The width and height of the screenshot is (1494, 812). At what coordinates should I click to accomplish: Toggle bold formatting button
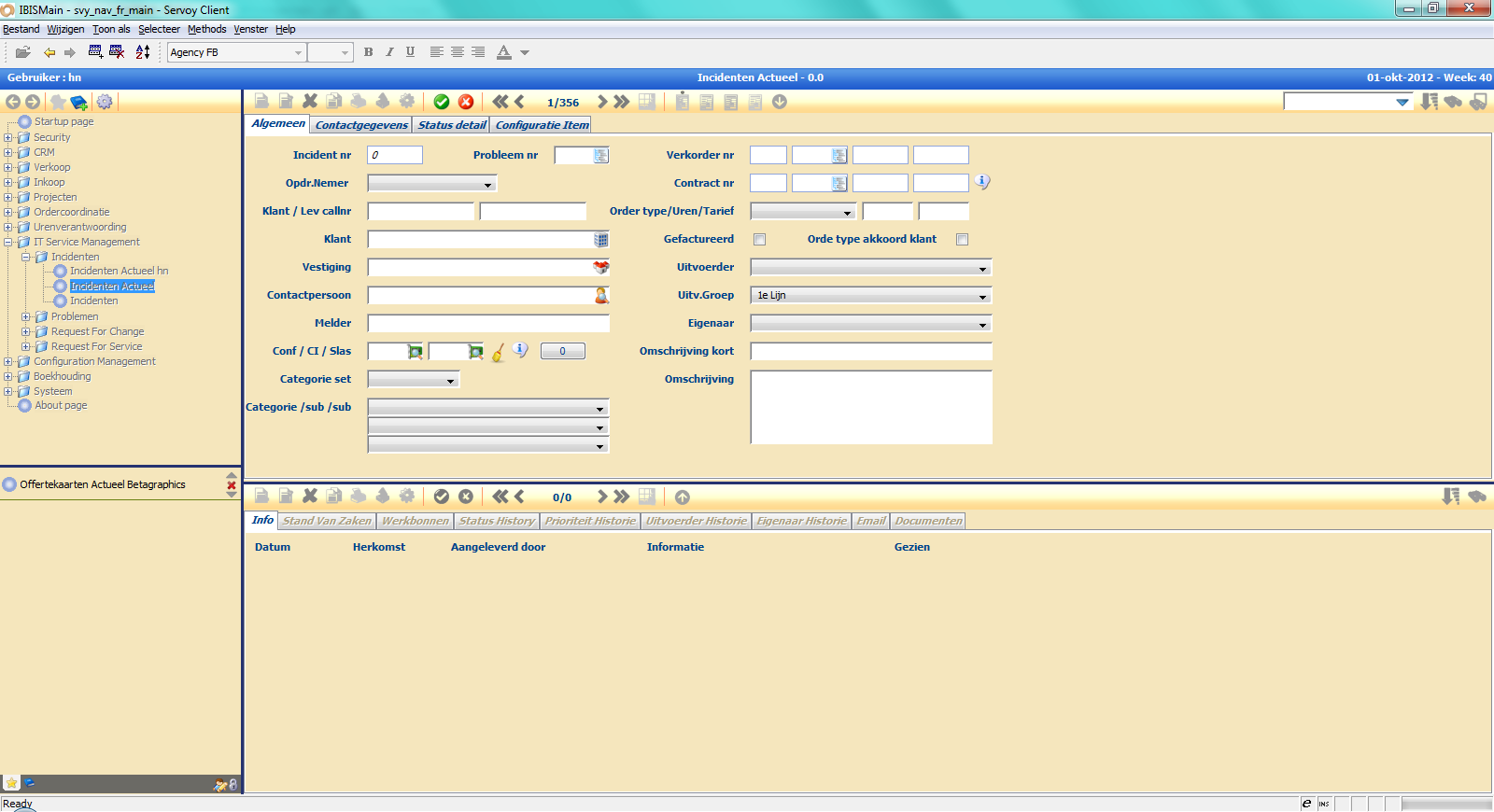point(368,52)
